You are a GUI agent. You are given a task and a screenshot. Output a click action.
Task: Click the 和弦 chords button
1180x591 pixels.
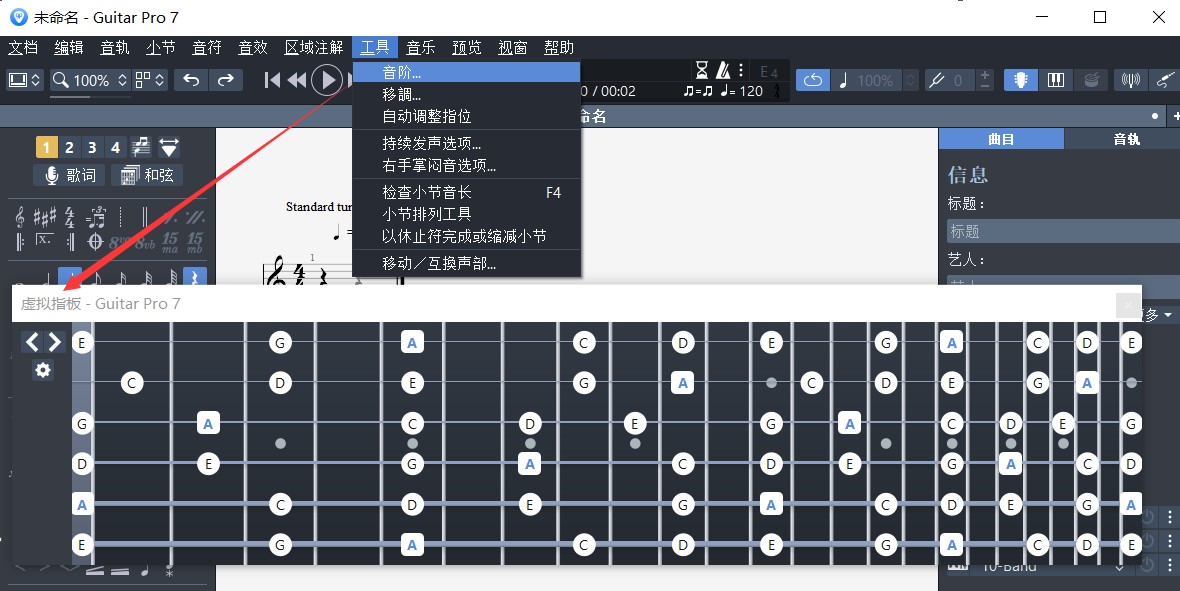147,174
